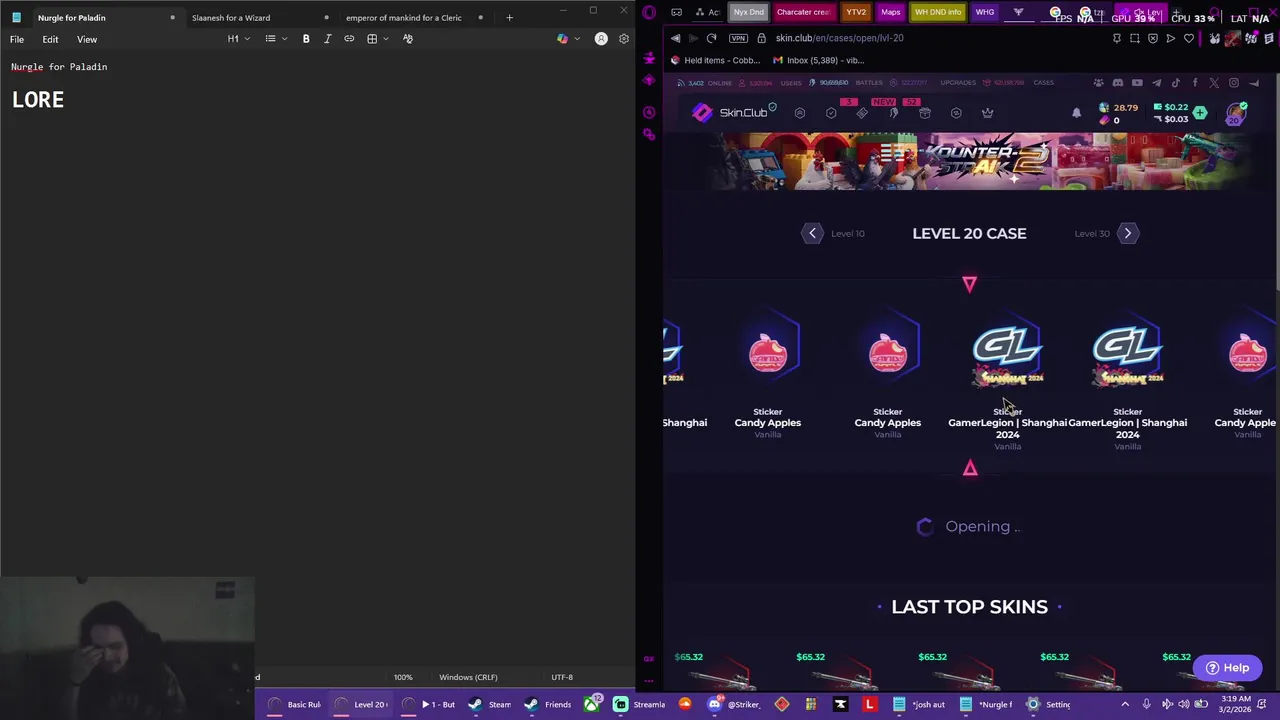
Task: Take a snapshot with browser snapshot icon
Action: 1135,38
